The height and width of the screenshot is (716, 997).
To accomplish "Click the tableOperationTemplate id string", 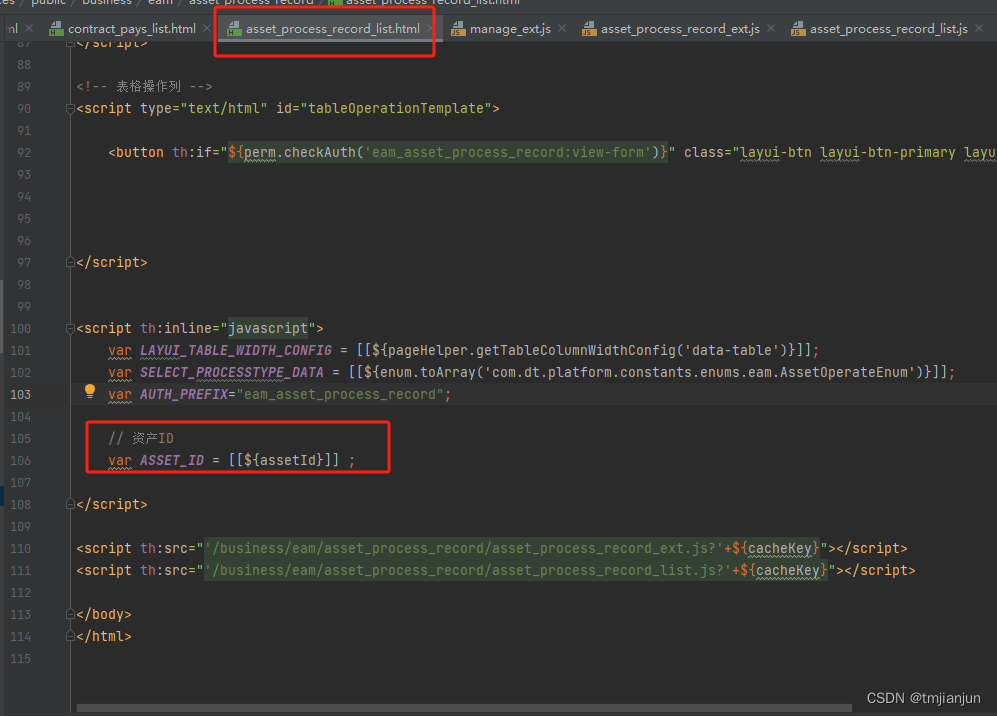I will [x=396, y=109].
